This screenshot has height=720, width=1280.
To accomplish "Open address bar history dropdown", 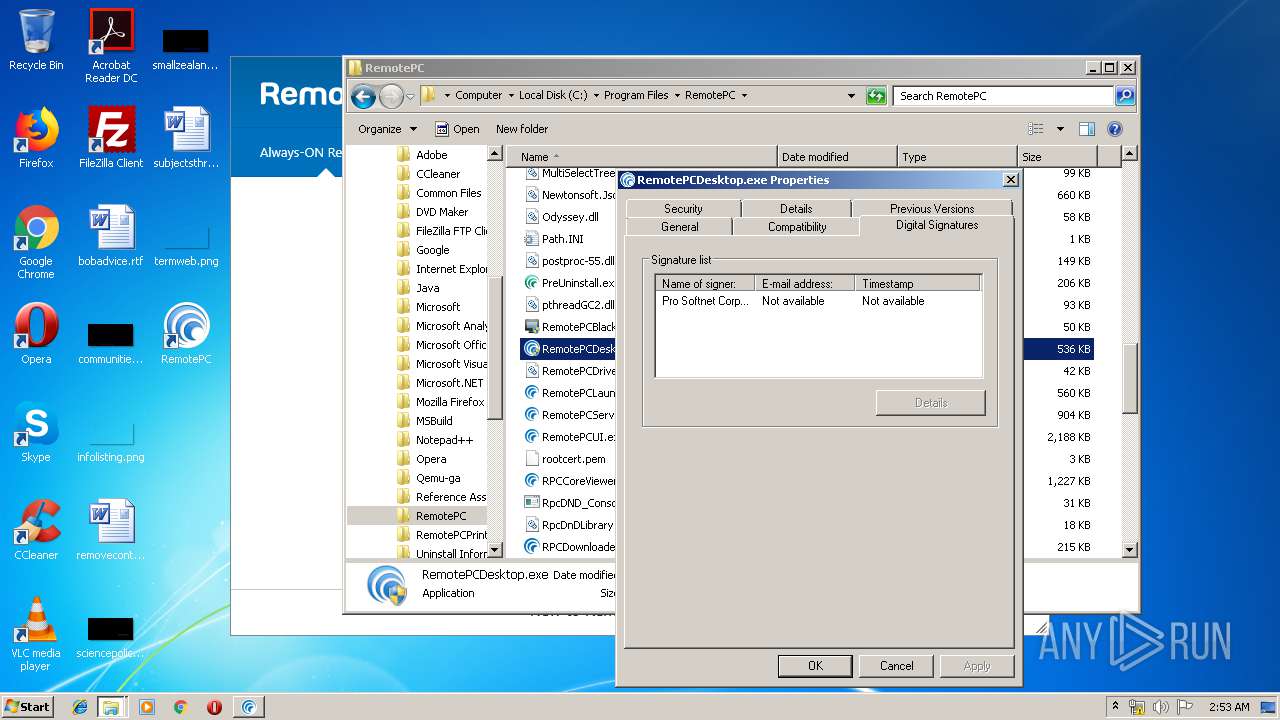I will tap(851, 96).
